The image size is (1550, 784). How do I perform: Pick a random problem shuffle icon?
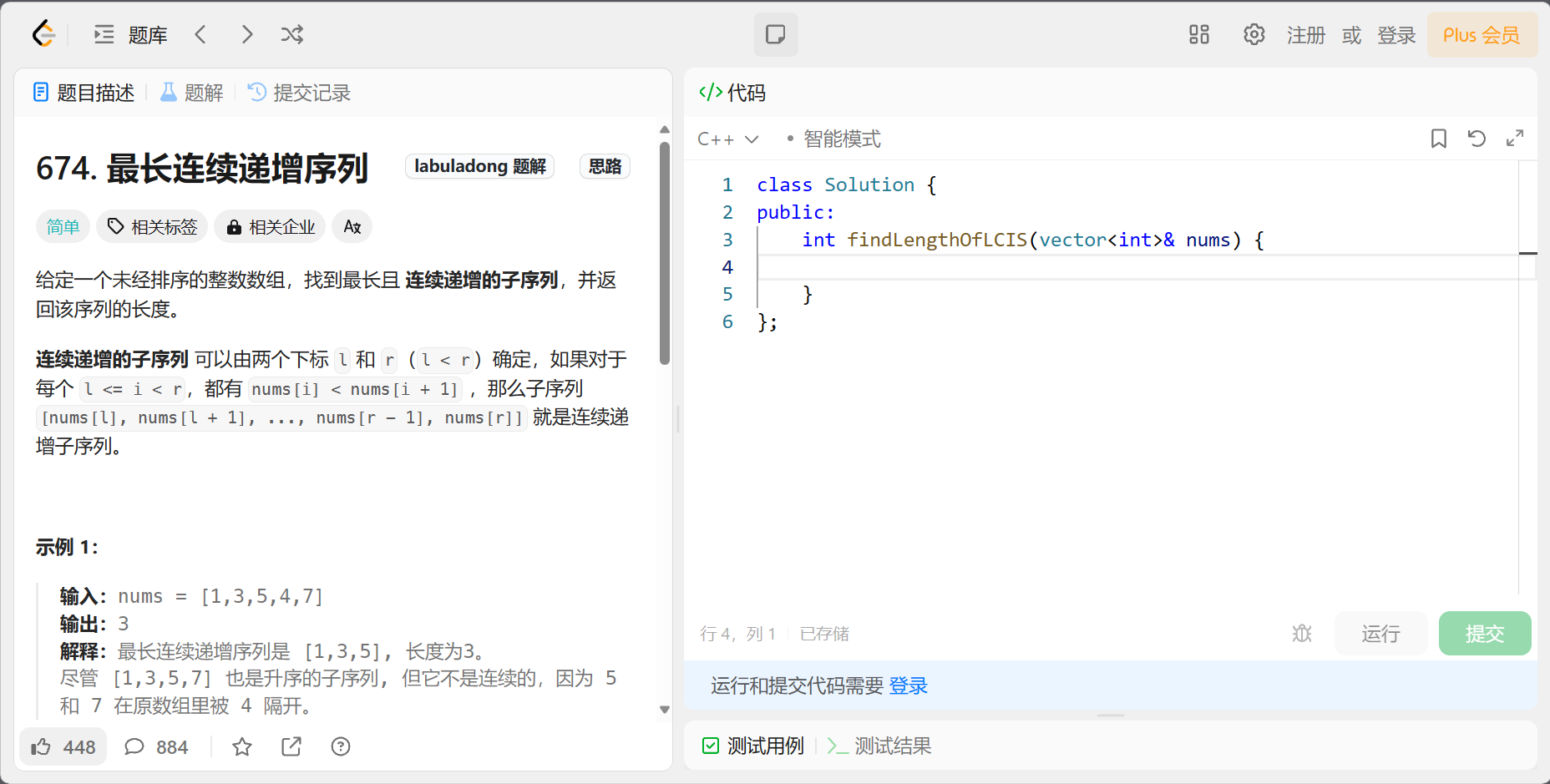292,34
